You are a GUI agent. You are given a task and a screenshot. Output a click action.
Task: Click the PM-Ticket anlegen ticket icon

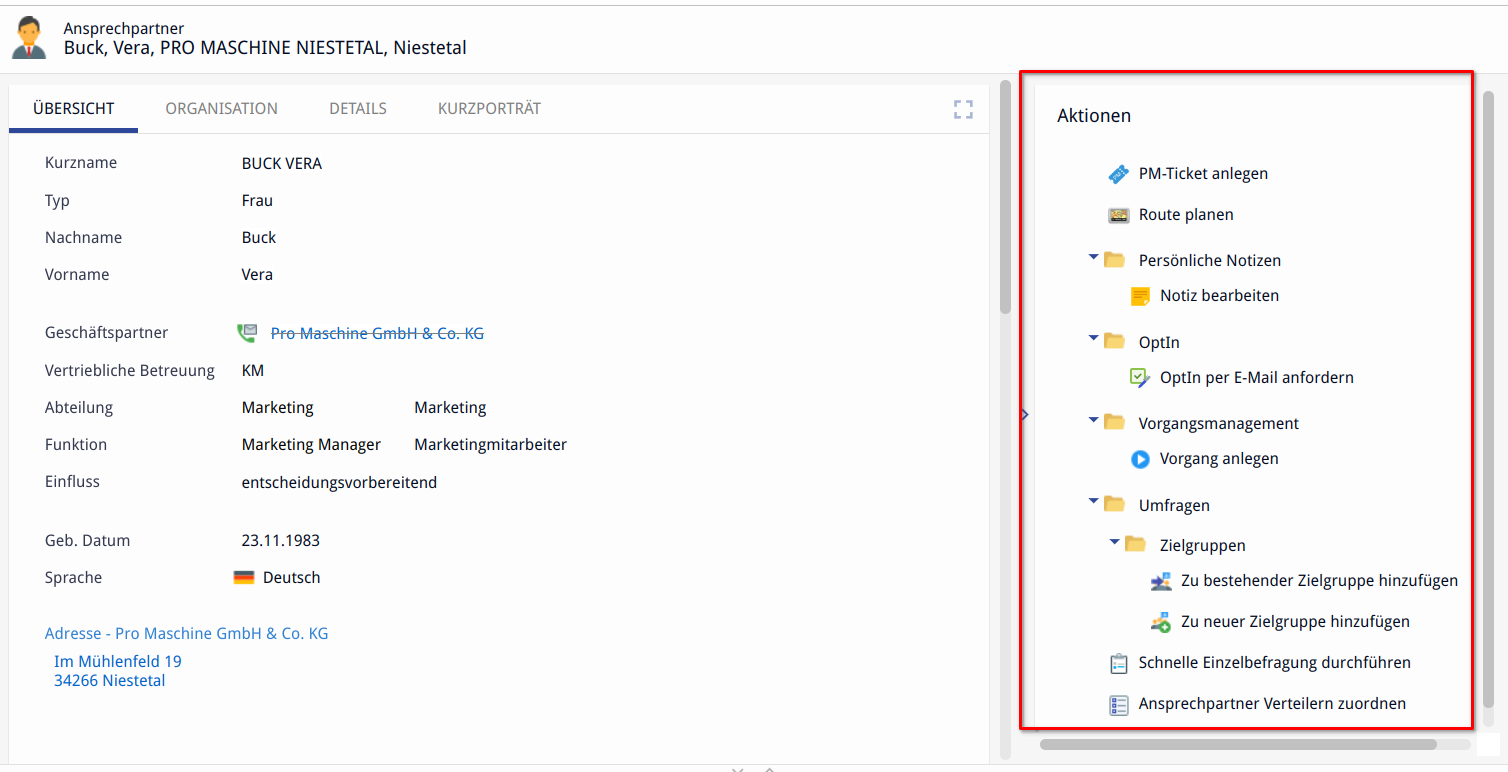click(x=1118, y=174)
